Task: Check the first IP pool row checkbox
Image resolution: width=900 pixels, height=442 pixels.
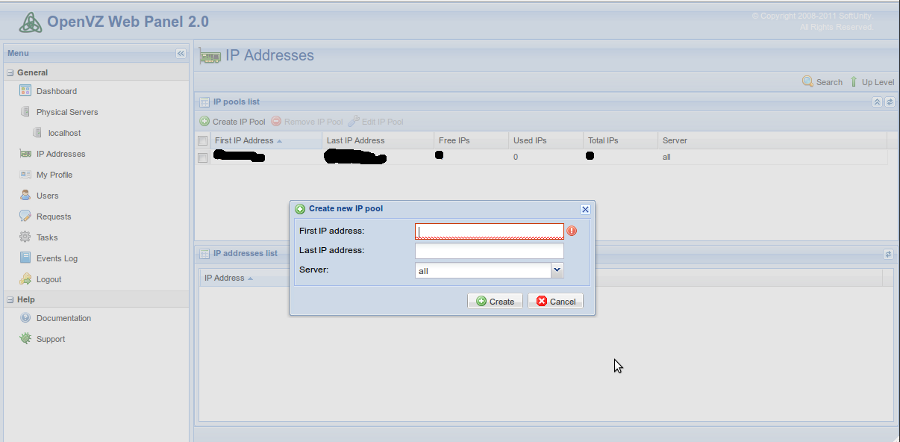Action: coord(203,157)
